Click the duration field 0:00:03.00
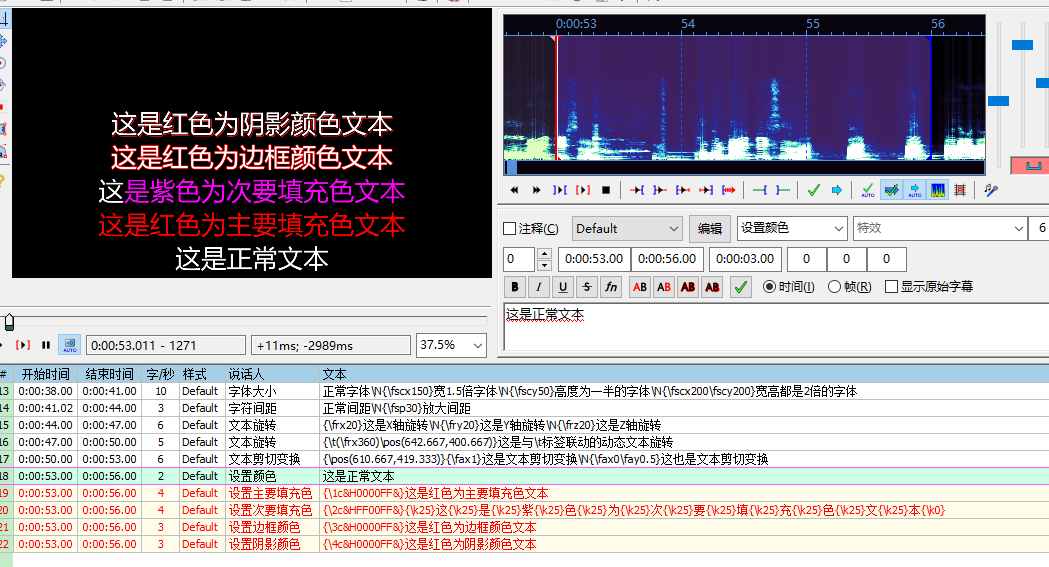1049x567 pixels. pos(745,259)
